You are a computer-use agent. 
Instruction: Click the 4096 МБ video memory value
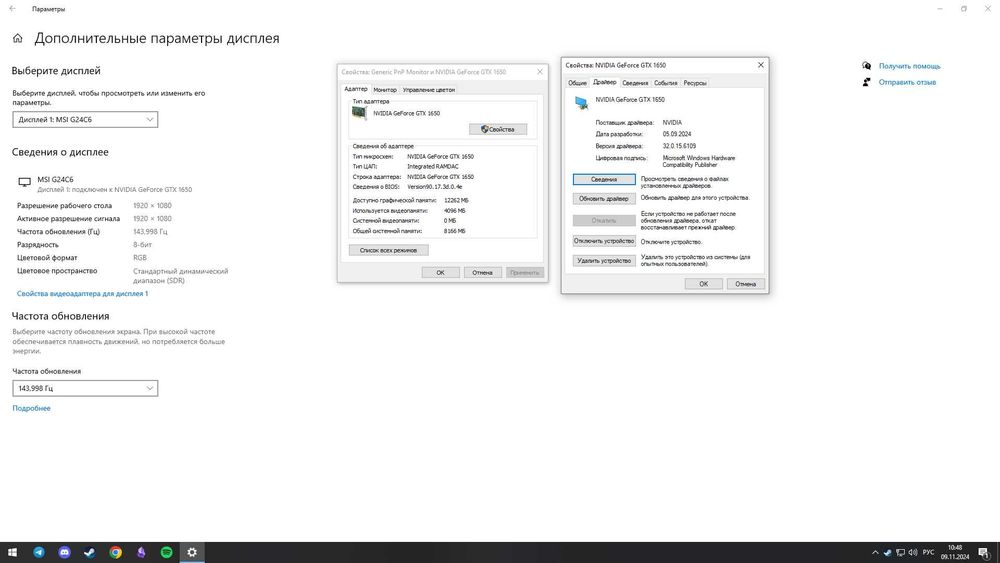point(455,210)
